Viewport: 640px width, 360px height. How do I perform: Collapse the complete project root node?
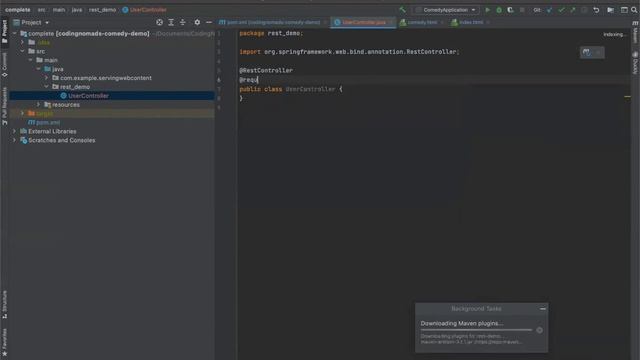click(15, 33)
